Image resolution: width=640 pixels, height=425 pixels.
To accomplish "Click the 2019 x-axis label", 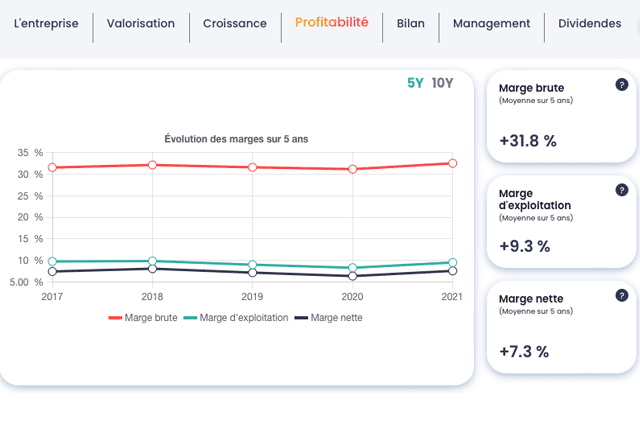I will [x=252, y=297].
